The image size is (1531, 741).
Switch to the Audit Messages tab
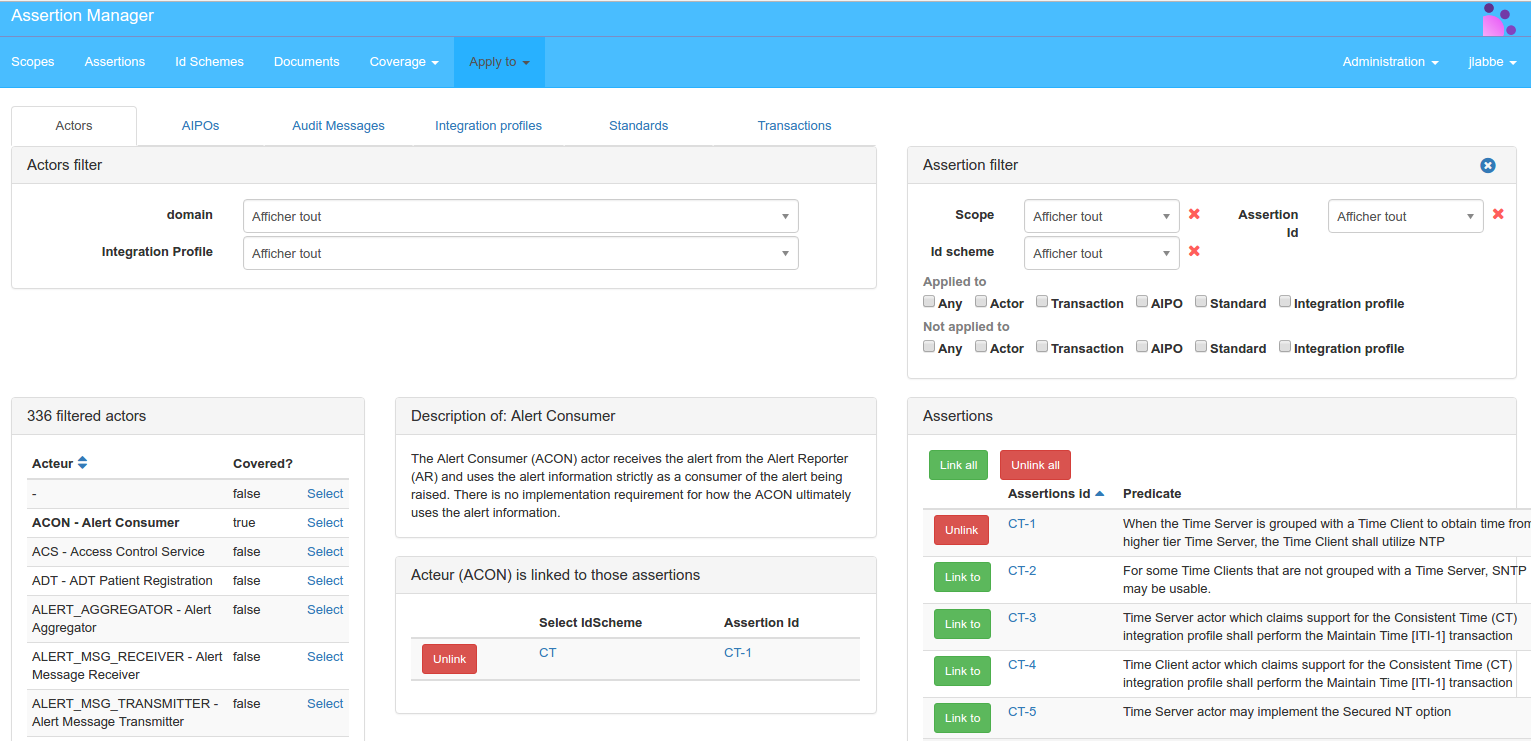coord(338,126)
